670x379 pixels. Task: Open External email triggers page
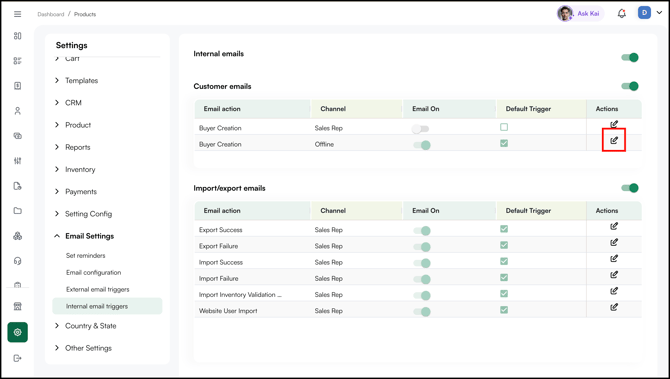click(x=97, y=289)
